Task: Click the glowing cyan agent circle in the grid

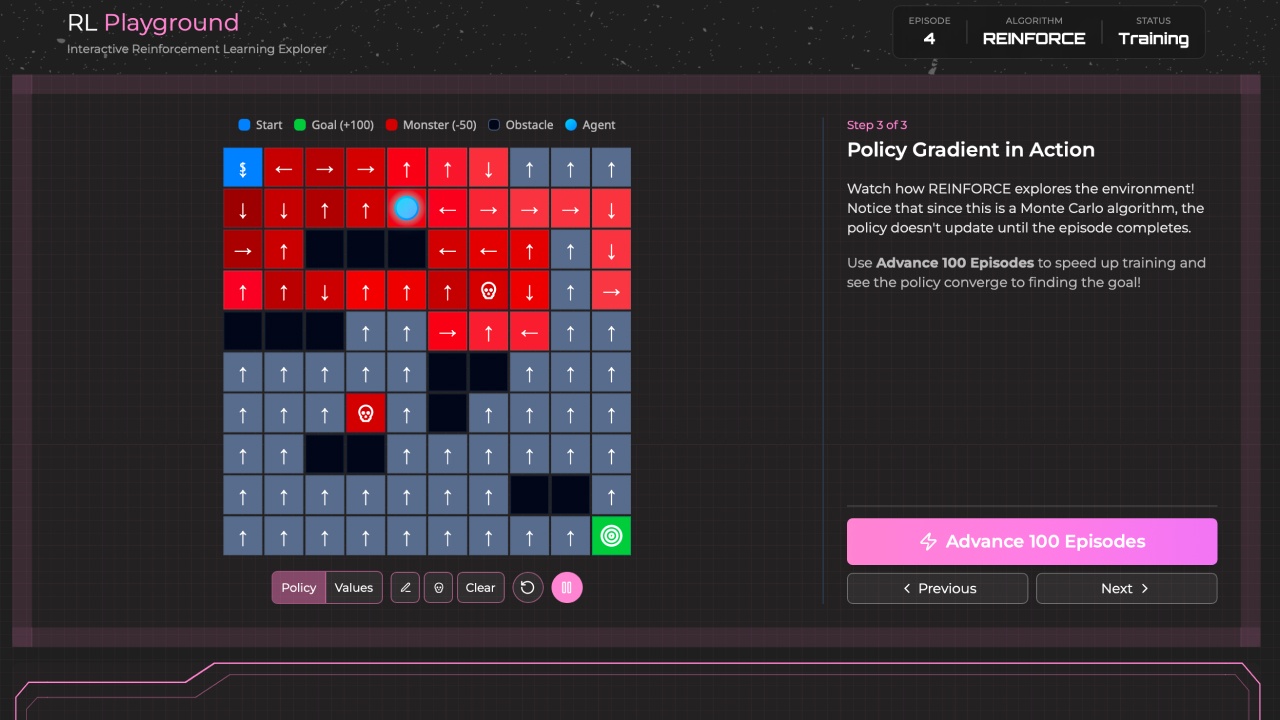Action: (406, 208)
